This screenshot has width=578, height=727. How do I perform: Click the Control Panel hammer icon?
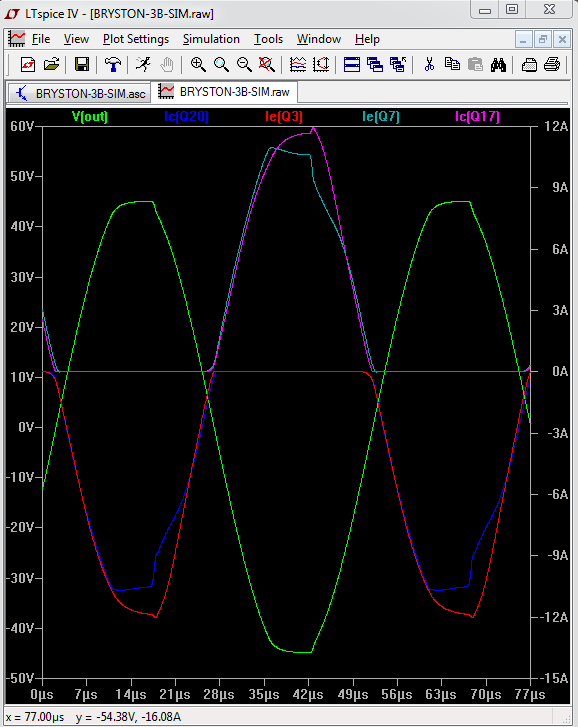coord(113,64)
